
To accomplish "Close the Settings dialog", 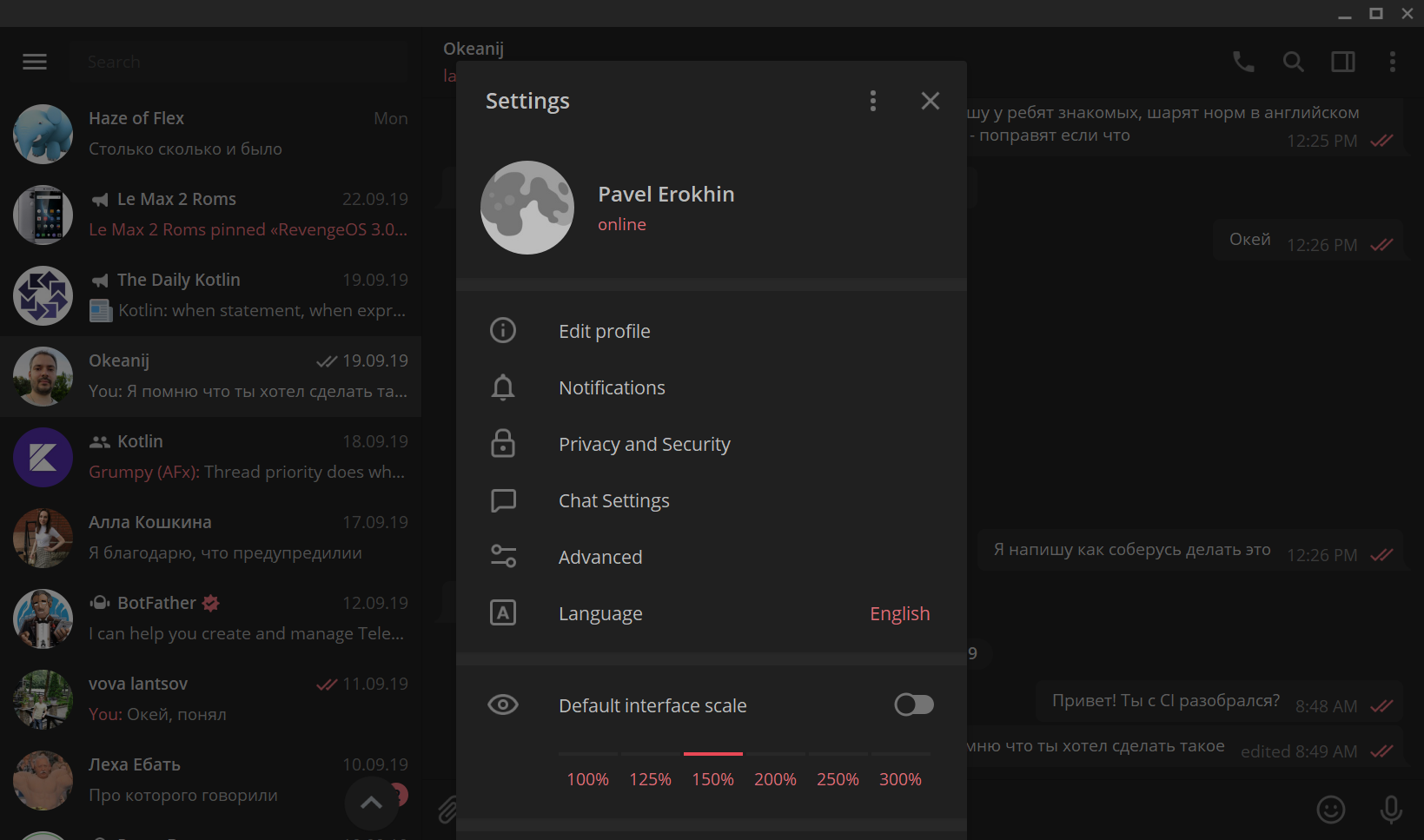I will [930, 101].
